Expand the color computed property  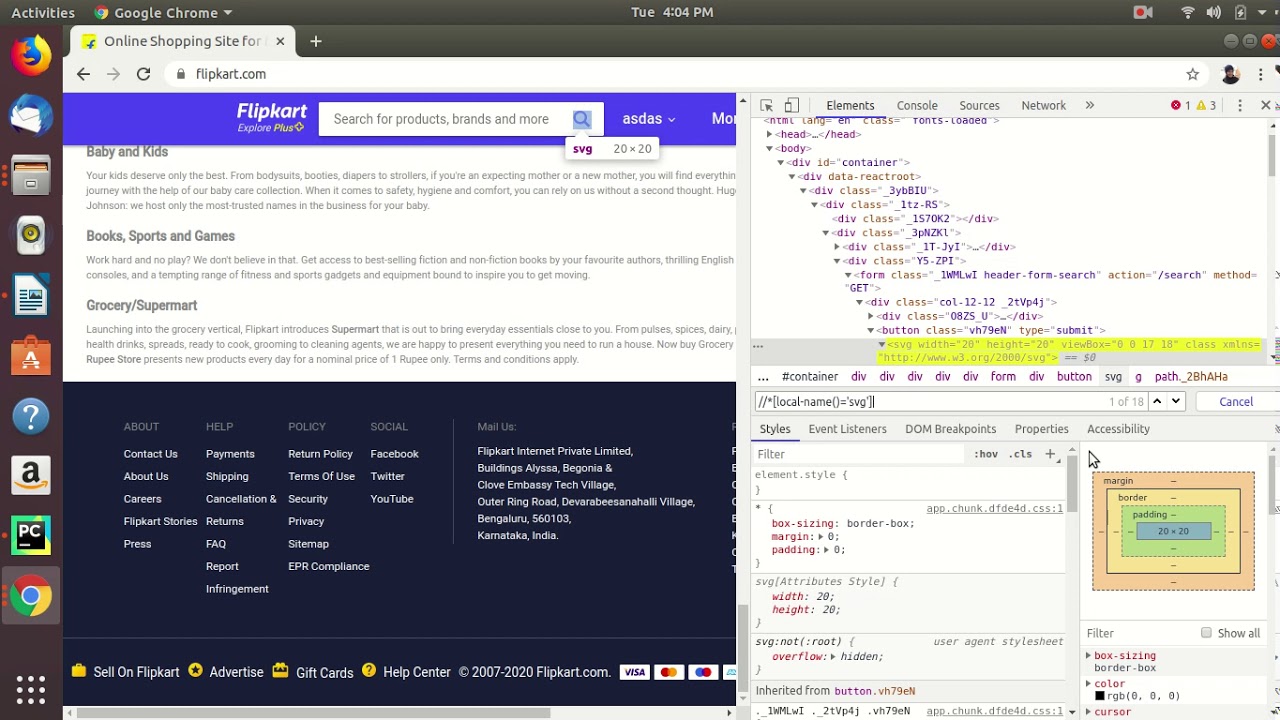point(1088,684)
